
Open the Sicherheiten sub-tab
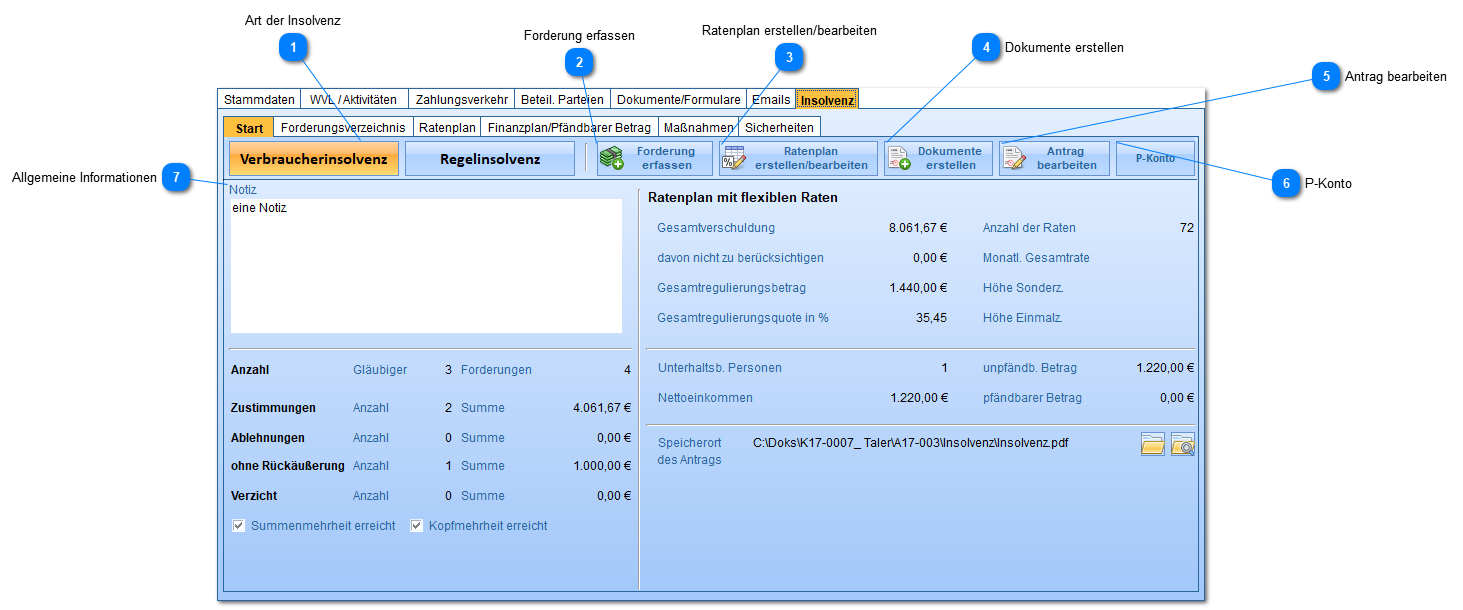coord(780,127)
